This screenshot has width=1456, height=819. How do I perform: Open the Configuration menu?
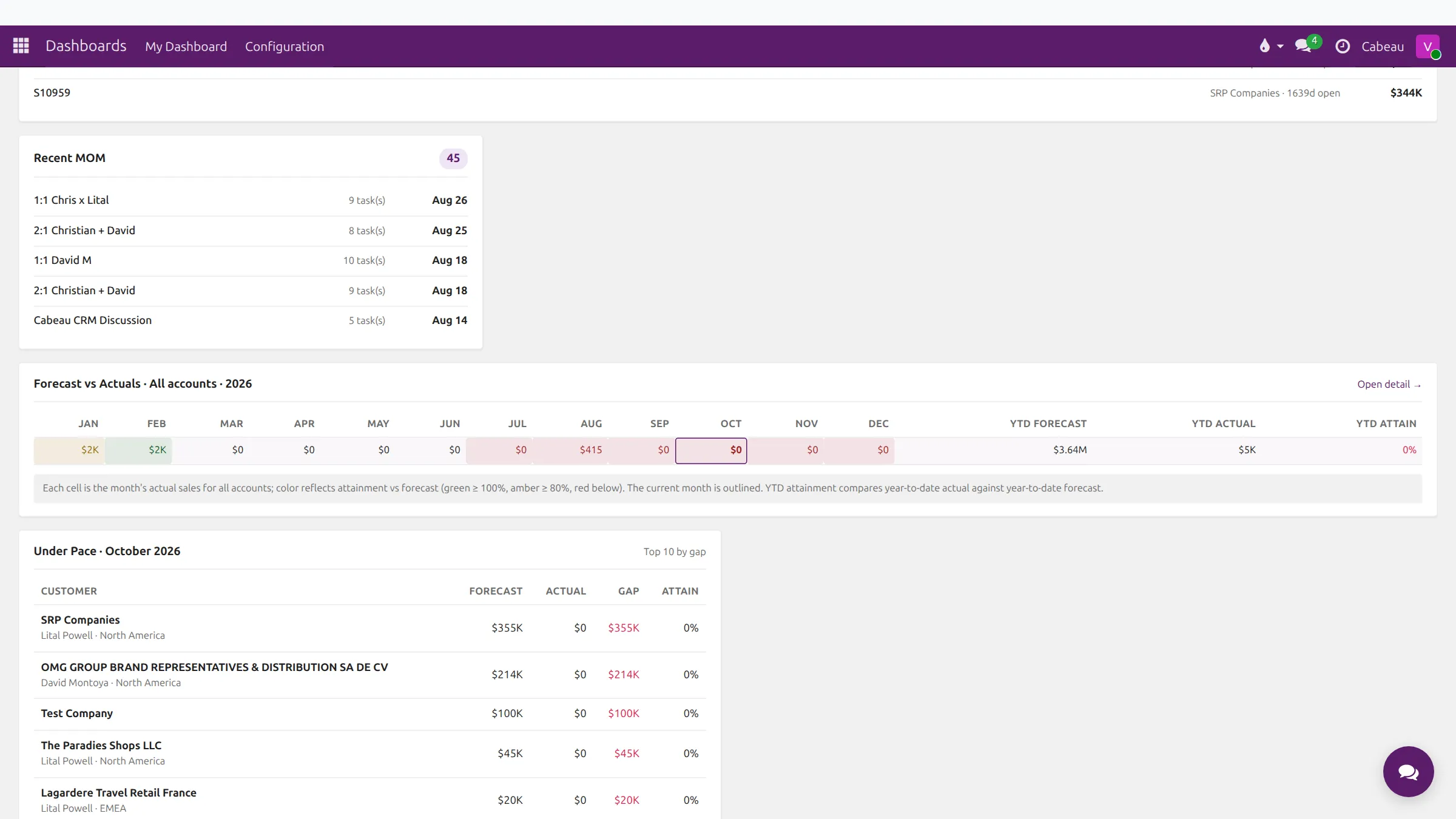click(x=285, y=46)
